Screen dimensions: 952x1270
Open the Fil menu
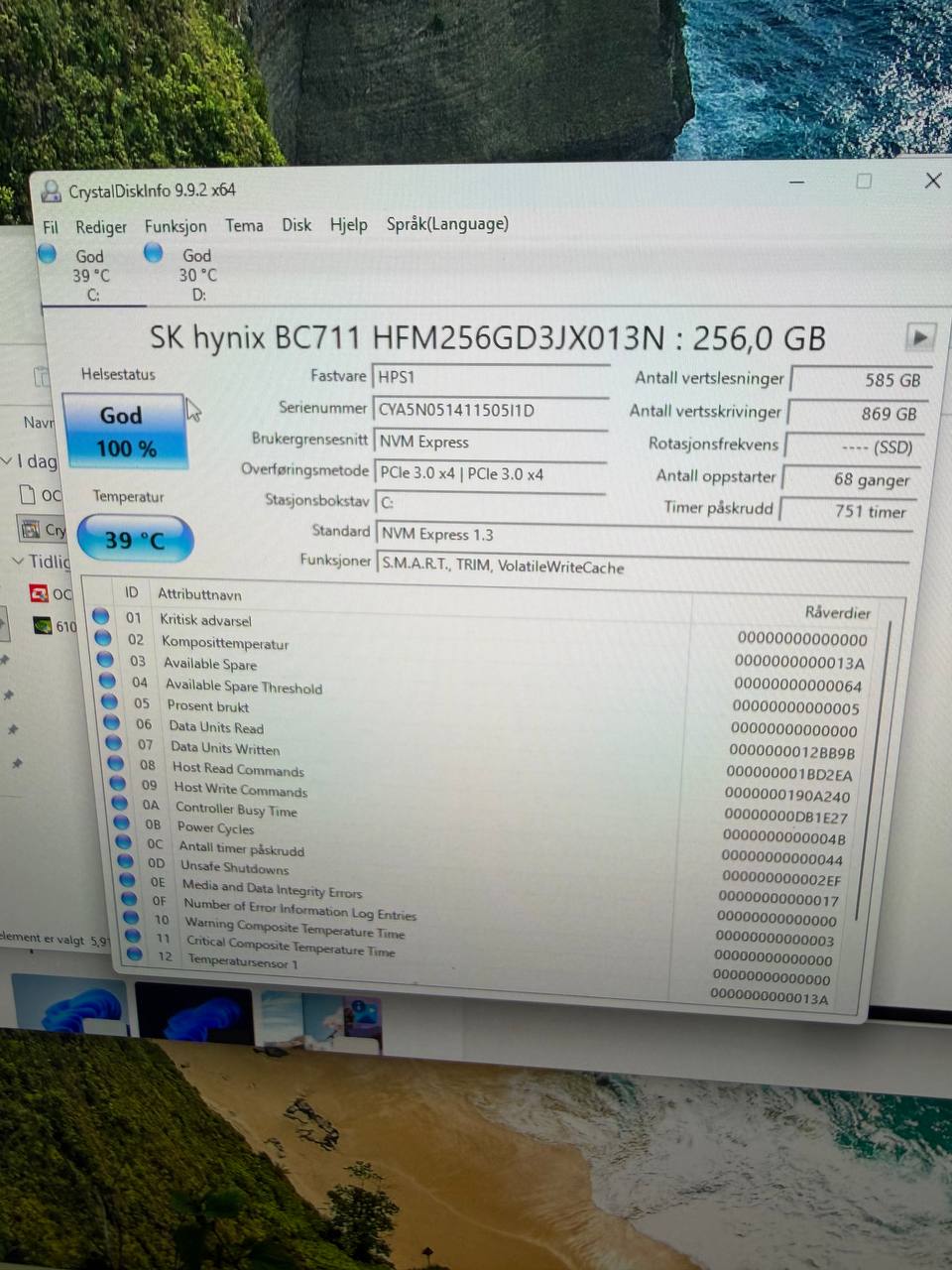[x=51, y=227]
